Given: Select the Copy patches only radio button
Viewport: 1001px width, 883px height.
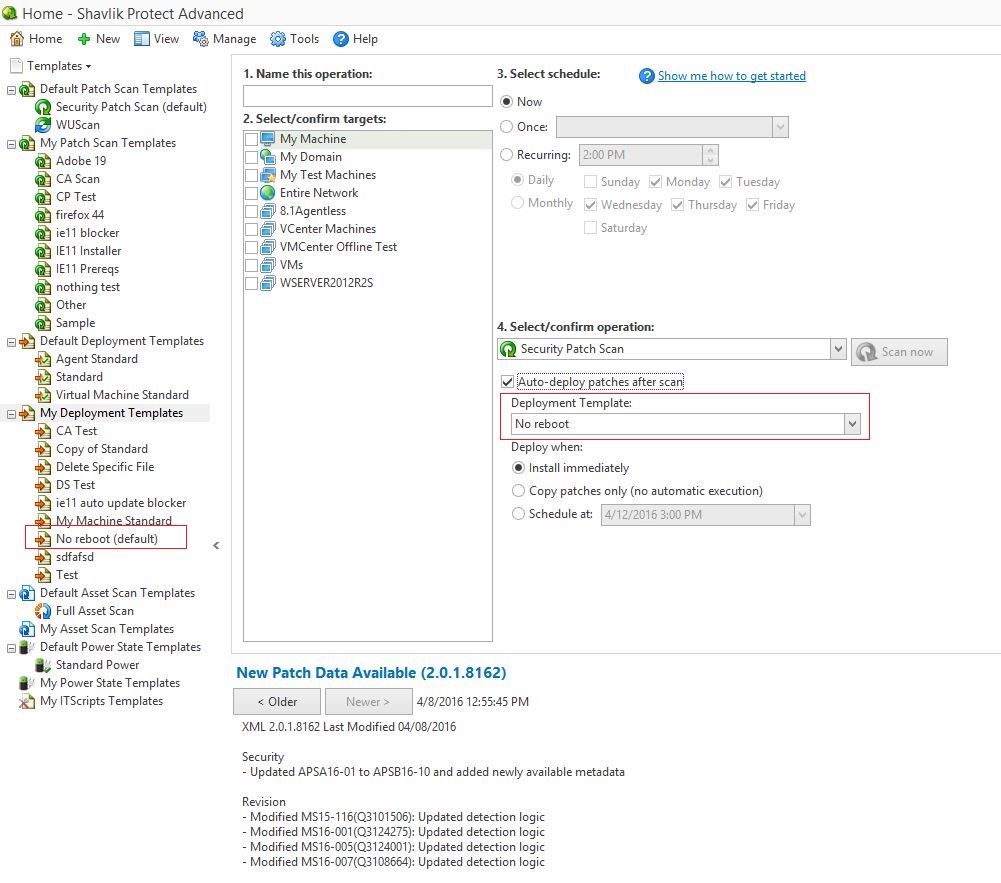Looking at the screenshot, I should (x=518, y=490).
